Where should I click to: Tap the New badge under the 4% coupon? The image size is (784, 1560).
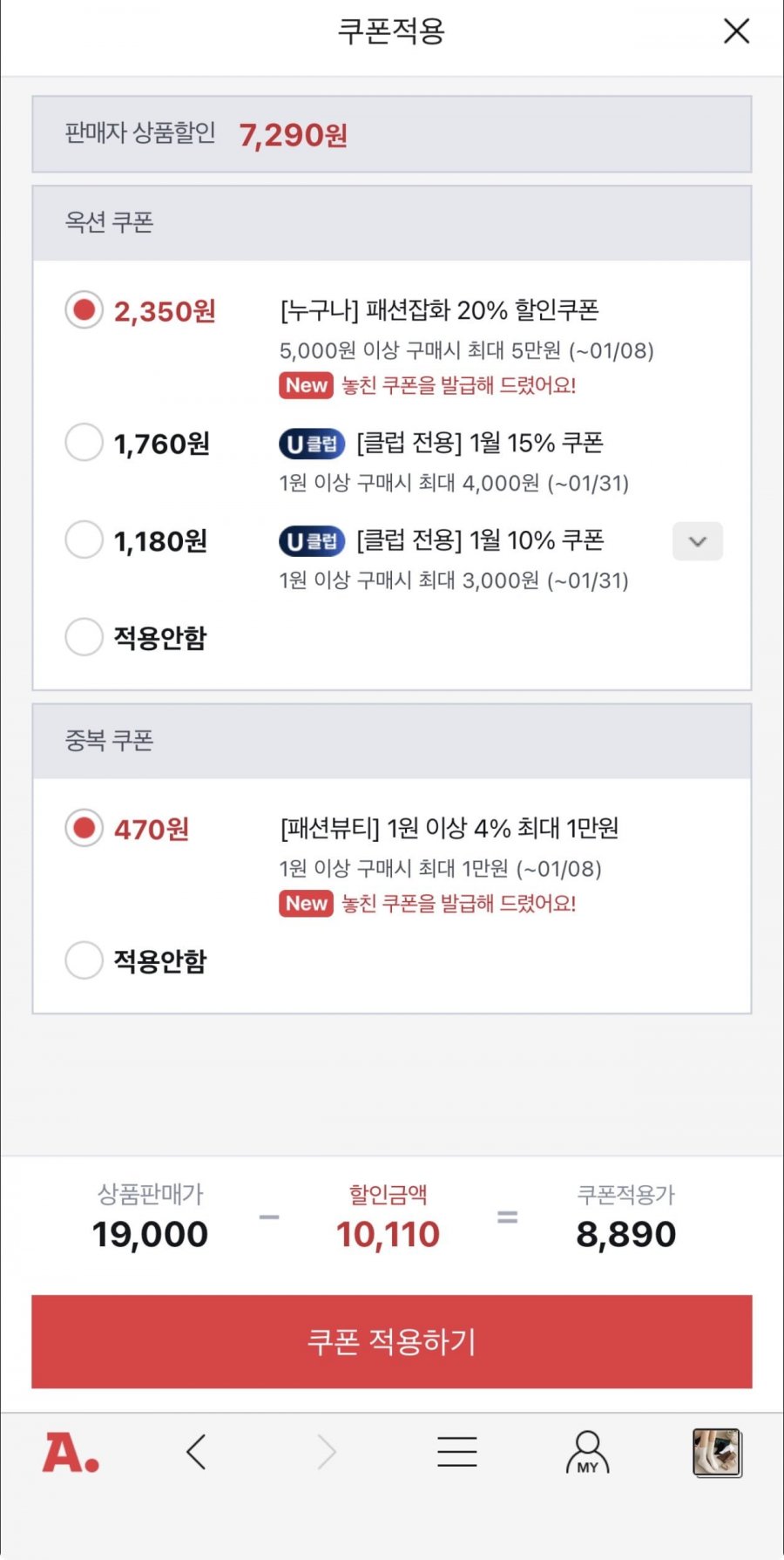[306, 904]
